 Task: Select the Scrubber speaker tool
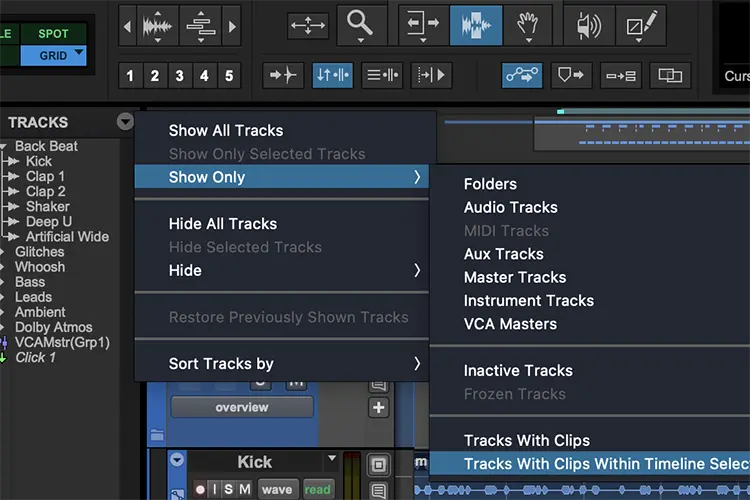[589, 25]
